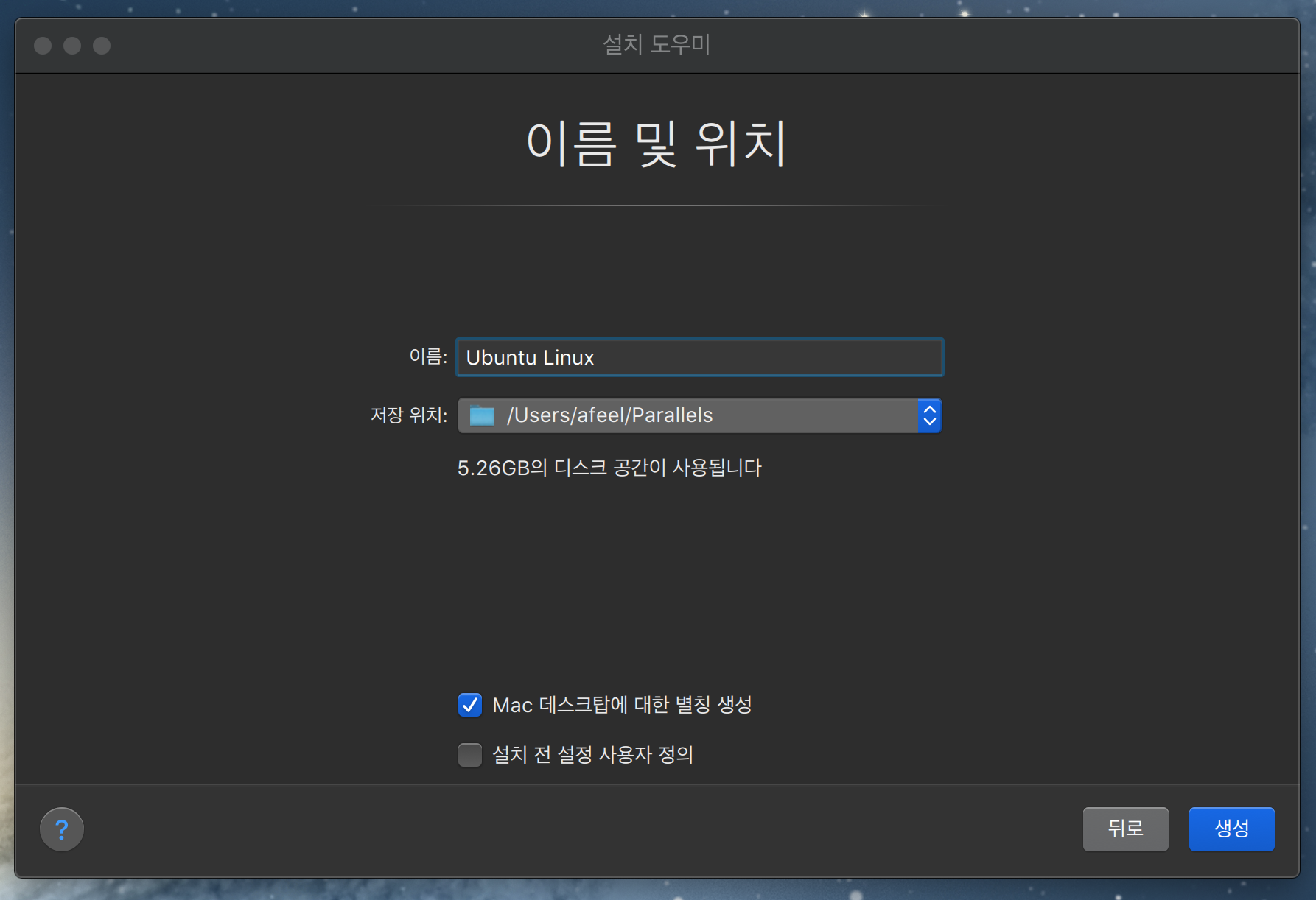
Task: Enable the 설치 전 설정 사용자 정의 checkbox
Action: (x=470, y=755)
